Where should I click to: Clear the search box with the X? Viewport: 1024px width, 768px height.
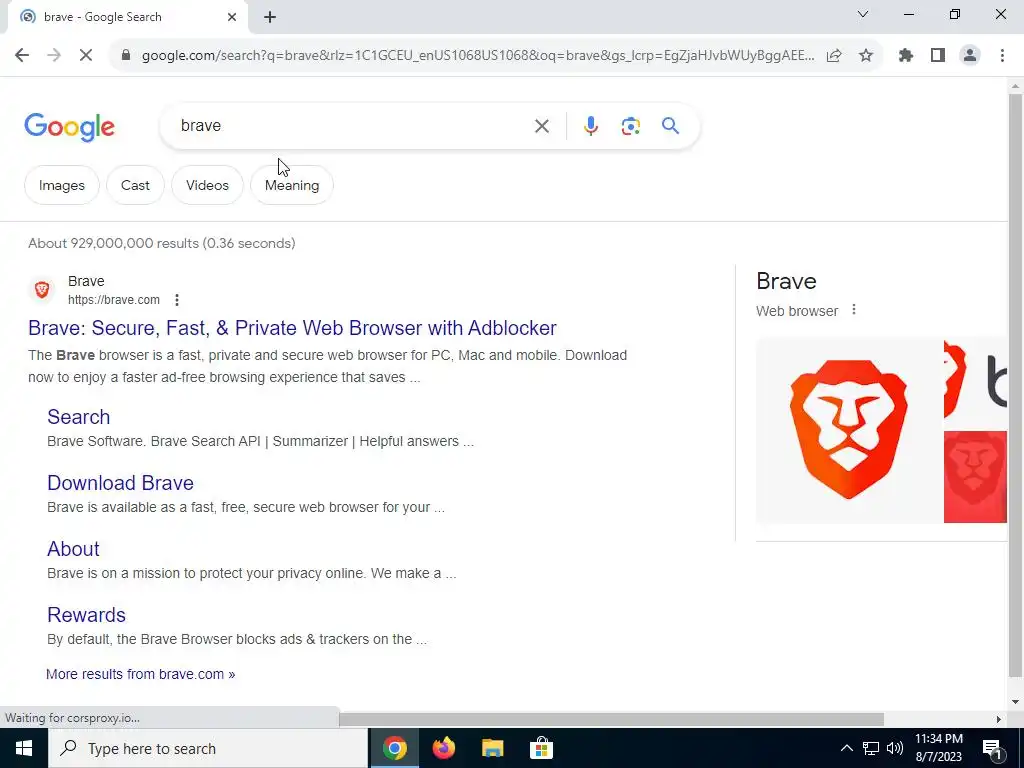(x=541, y=125)
